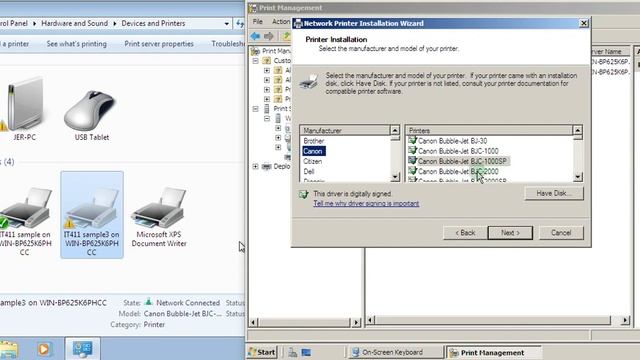
Task: Close the Network Printer Installation Wizard
Action: [584, 23]
